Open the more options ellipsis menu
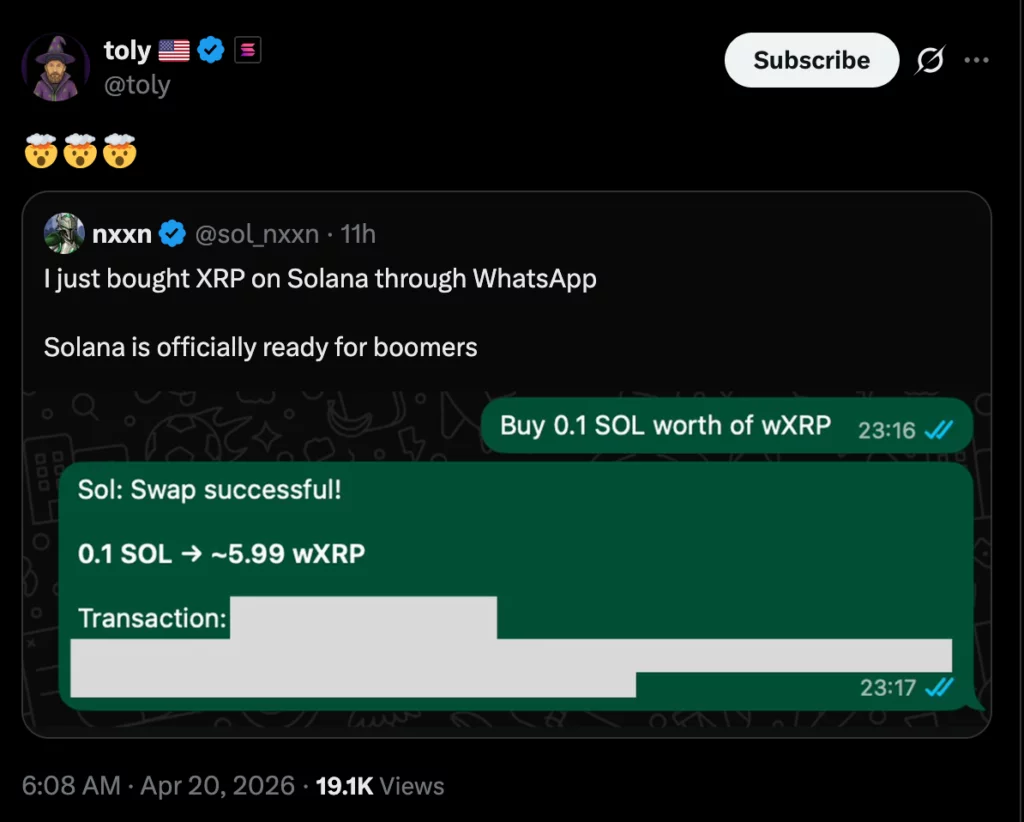Screen dimensions: 1024x822 click(977, 60)
